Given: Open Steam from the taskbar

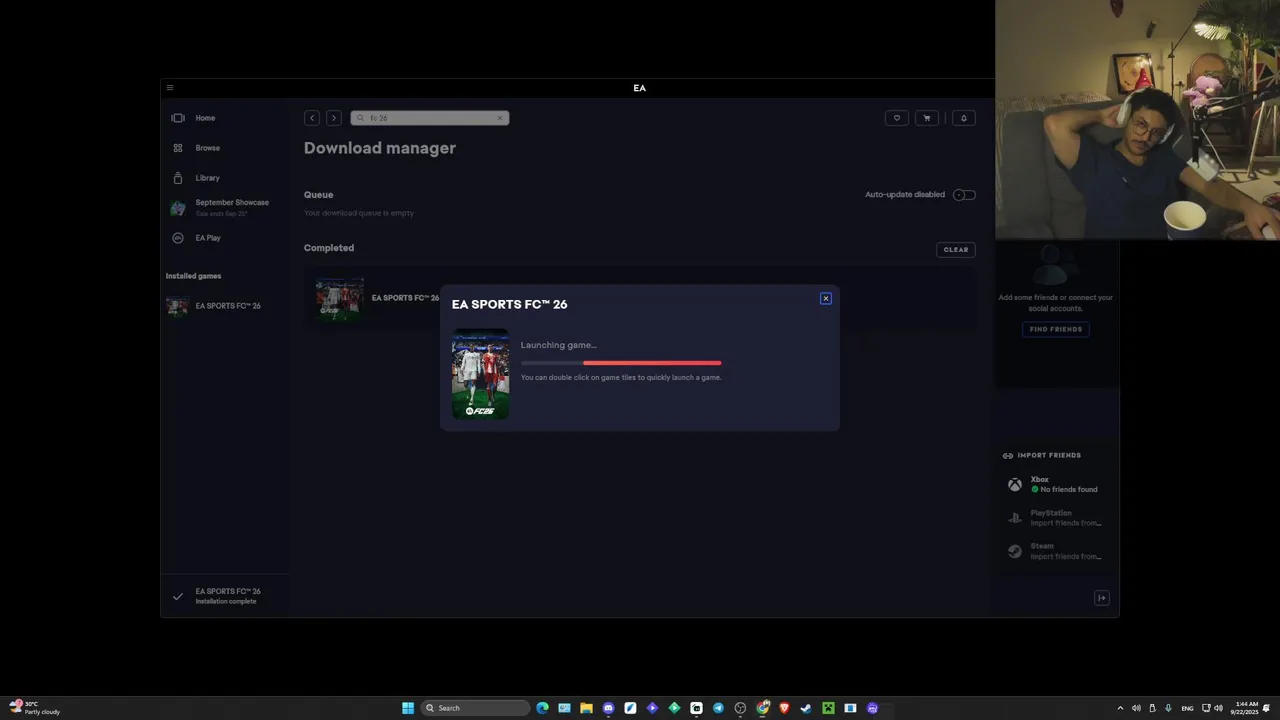Looking at the screenshot, I should [x=806, y=708].
